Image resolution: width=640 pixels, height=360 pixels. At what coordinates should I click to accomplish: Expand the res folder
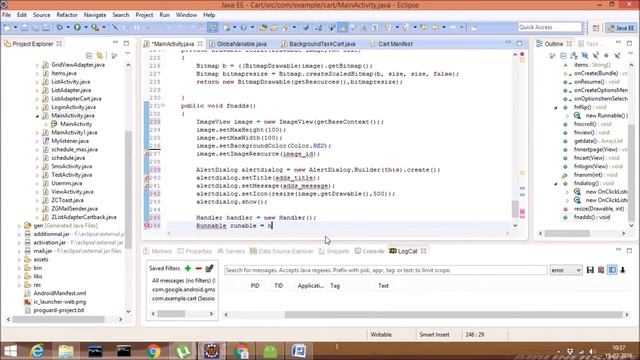click(19, 285)
